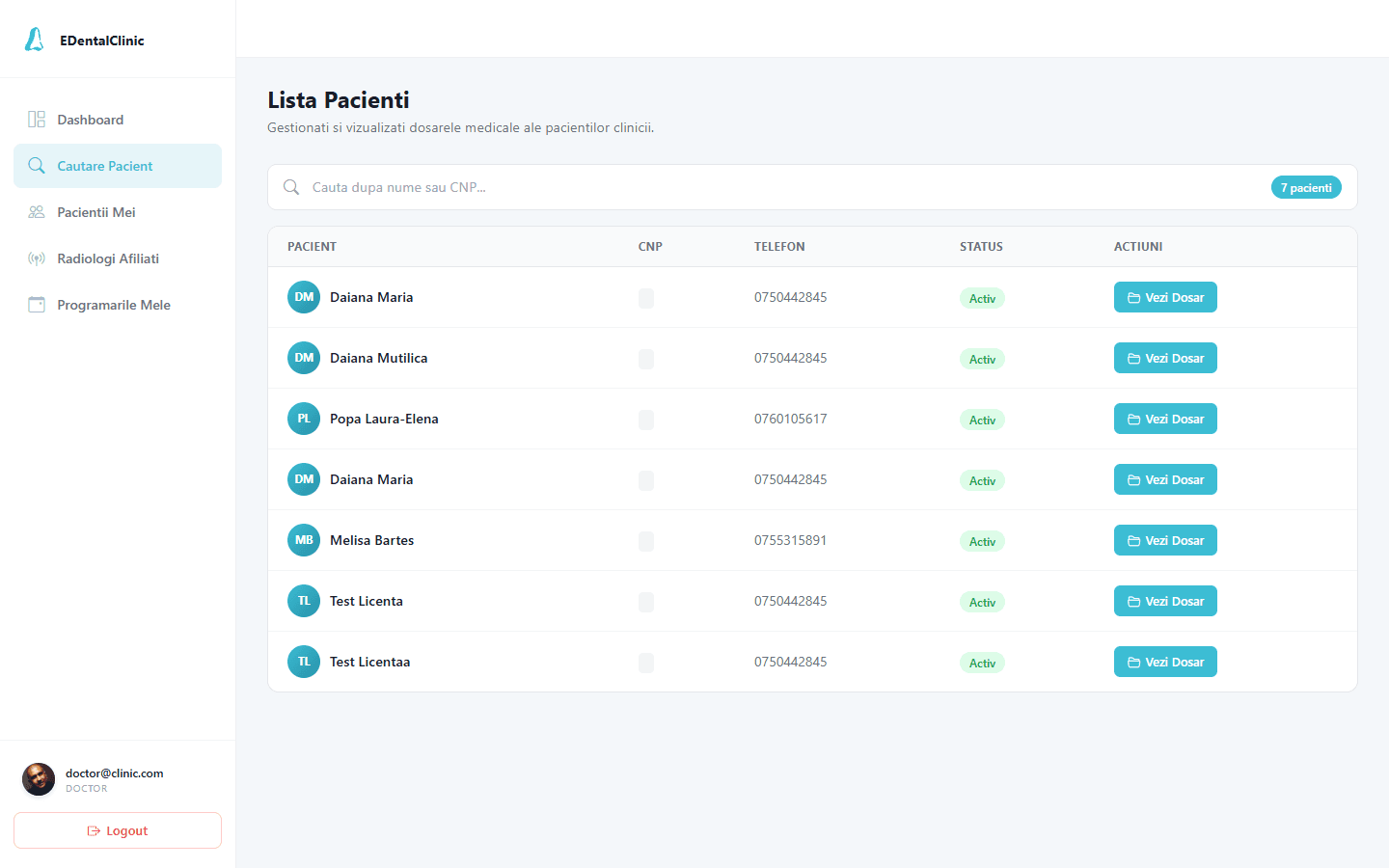Click the 7 pacienti count badge

coord(1306,187)
